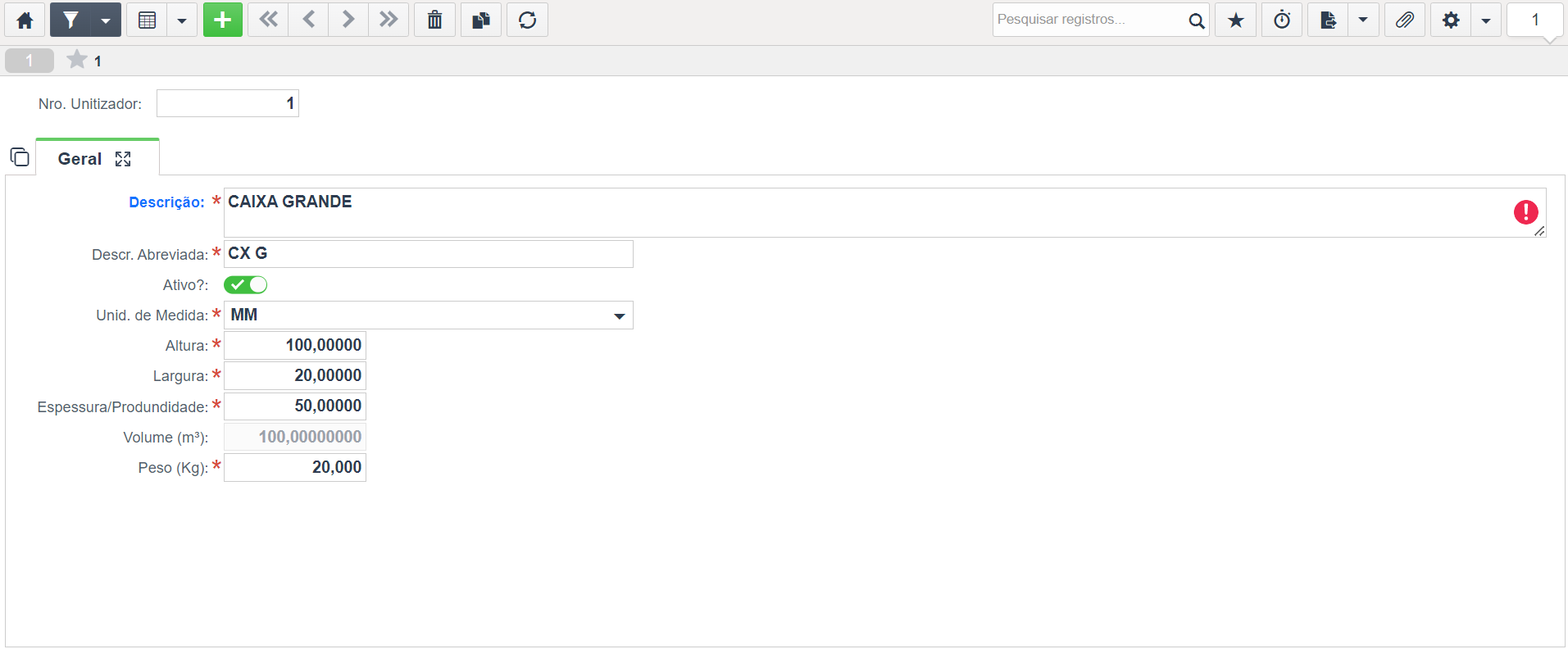Go to previous record arrow
Image resolution: width=1568 pixels, height=649 pixels.
[x=308, y=20]
